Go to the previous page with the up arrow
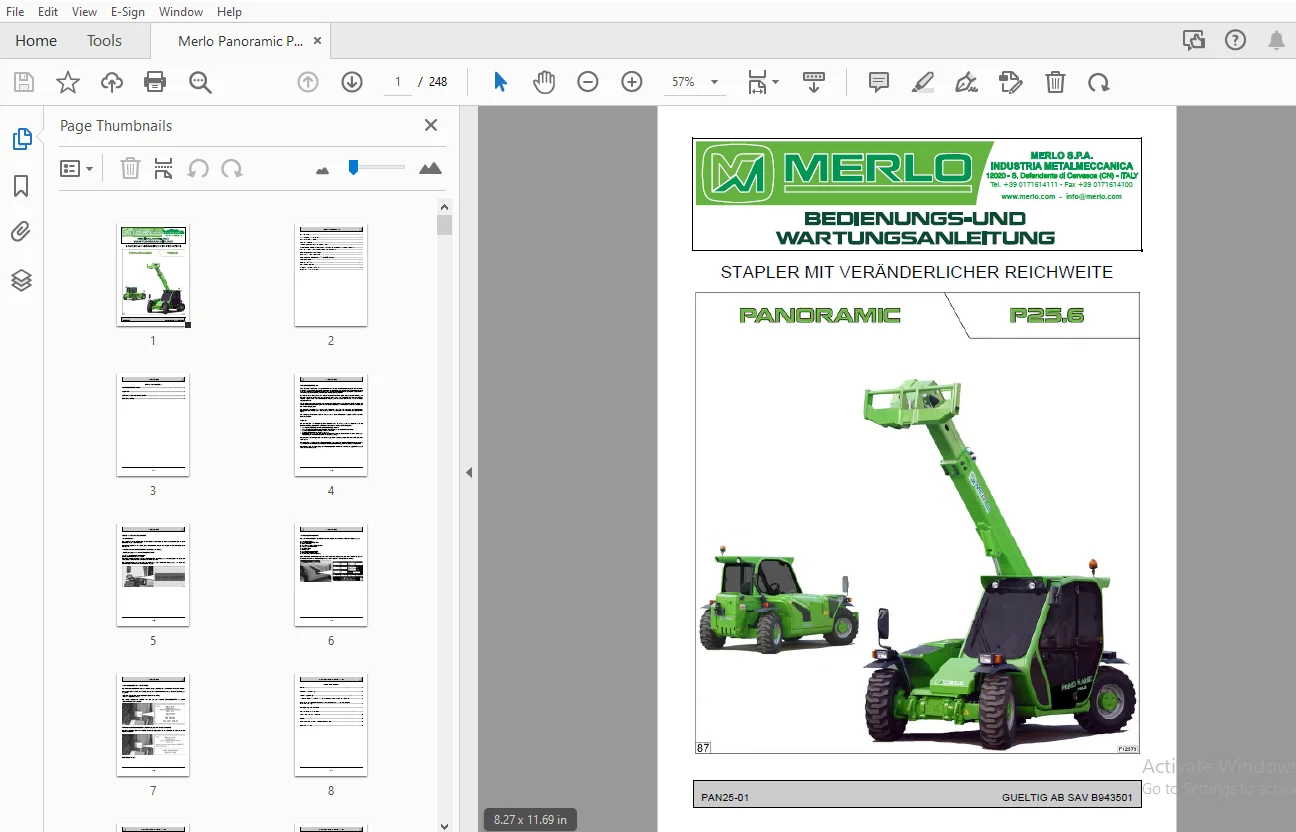 [308, 82]
